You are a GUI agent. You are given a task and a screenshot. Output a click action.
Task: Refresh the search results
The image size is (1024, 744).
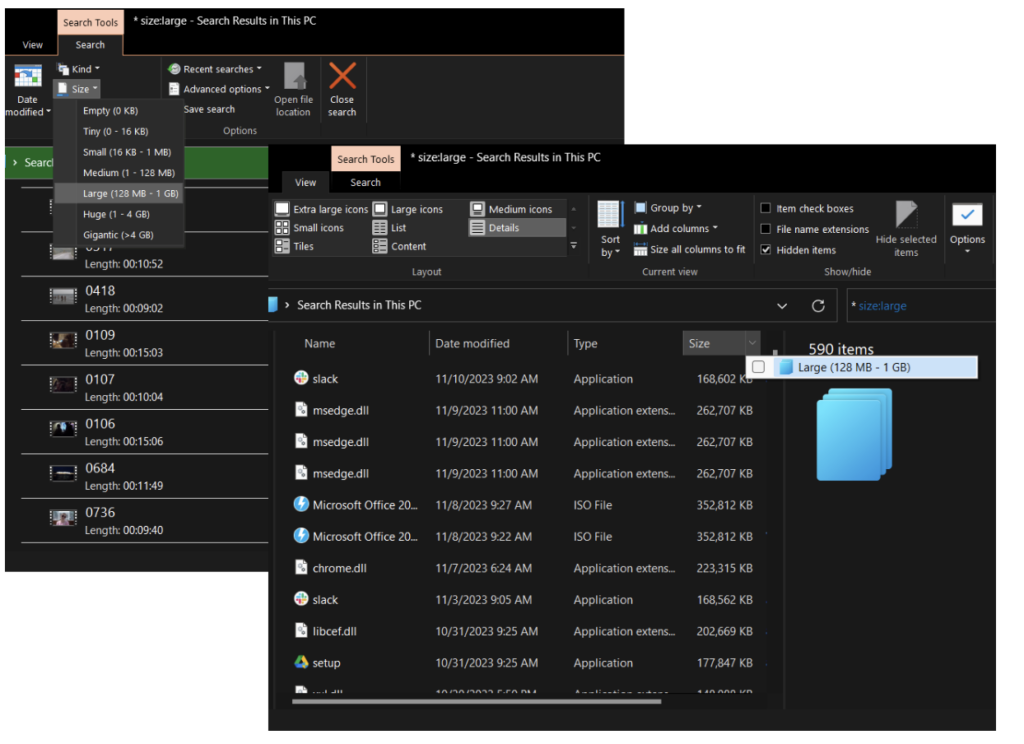817,305
